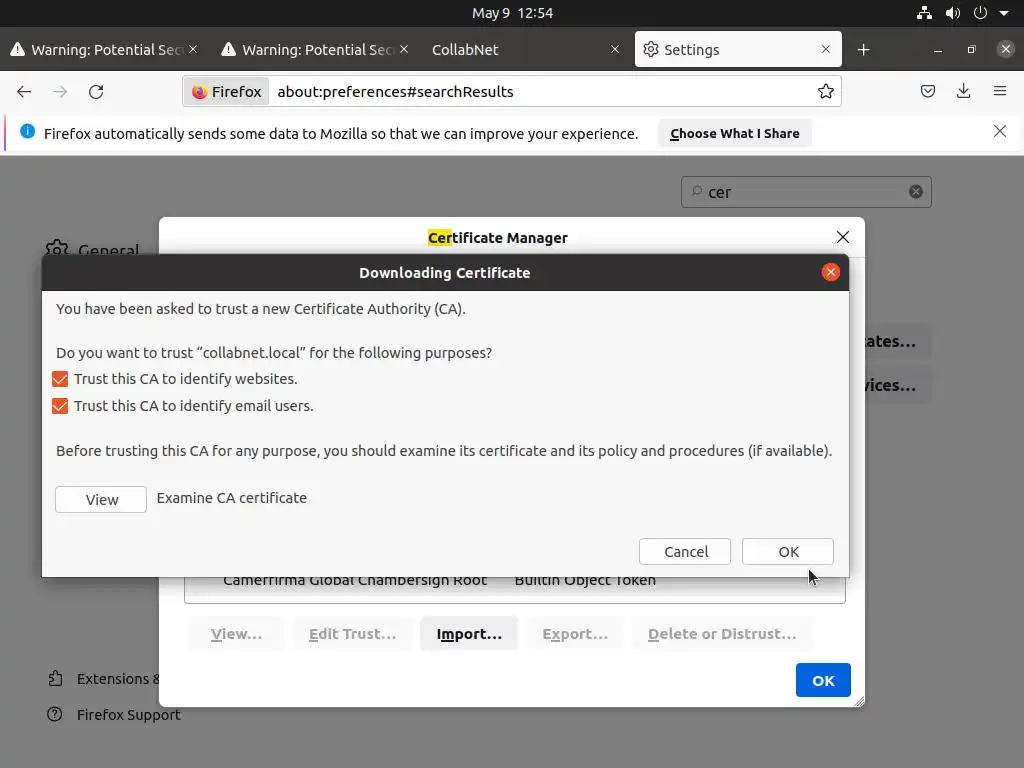
Task: Open Save to Pocket icon
Action: pyautogui.click(x=927, y=91)
